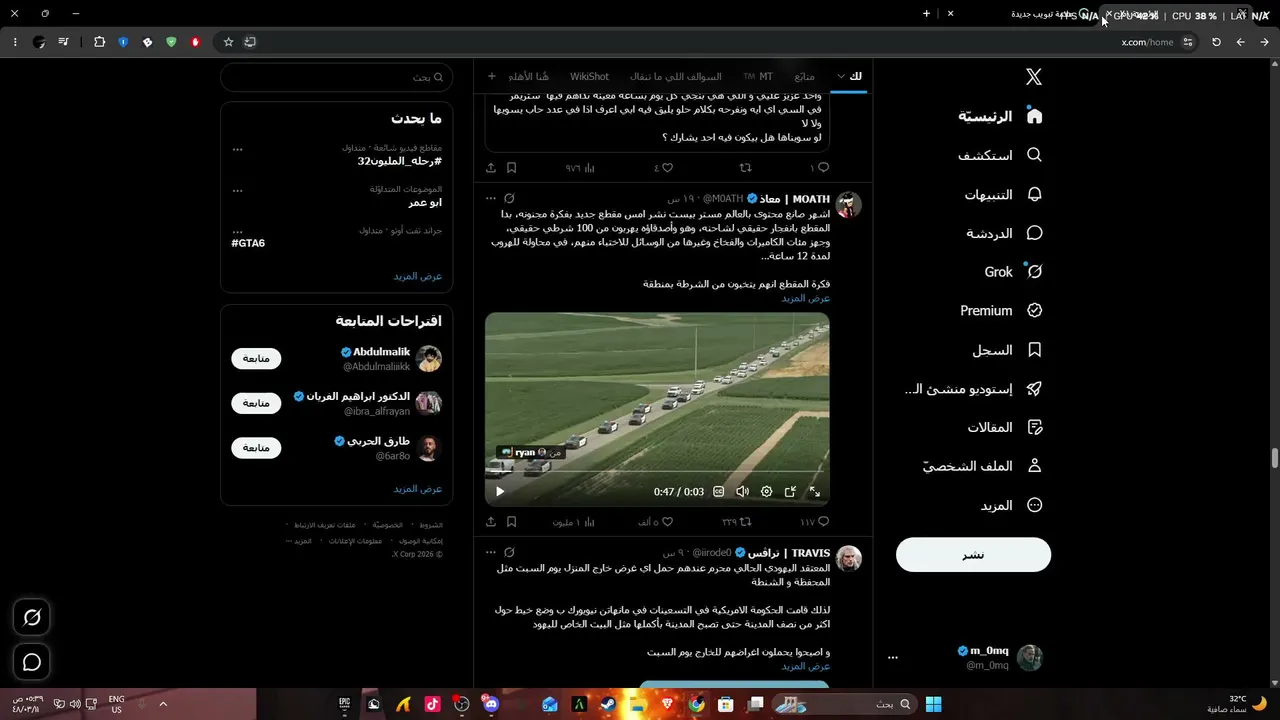The height and width of the screenshot is (720, 1280).
Task: Switch to the هُنا الأهلي tab
Action: click(528, 76)
